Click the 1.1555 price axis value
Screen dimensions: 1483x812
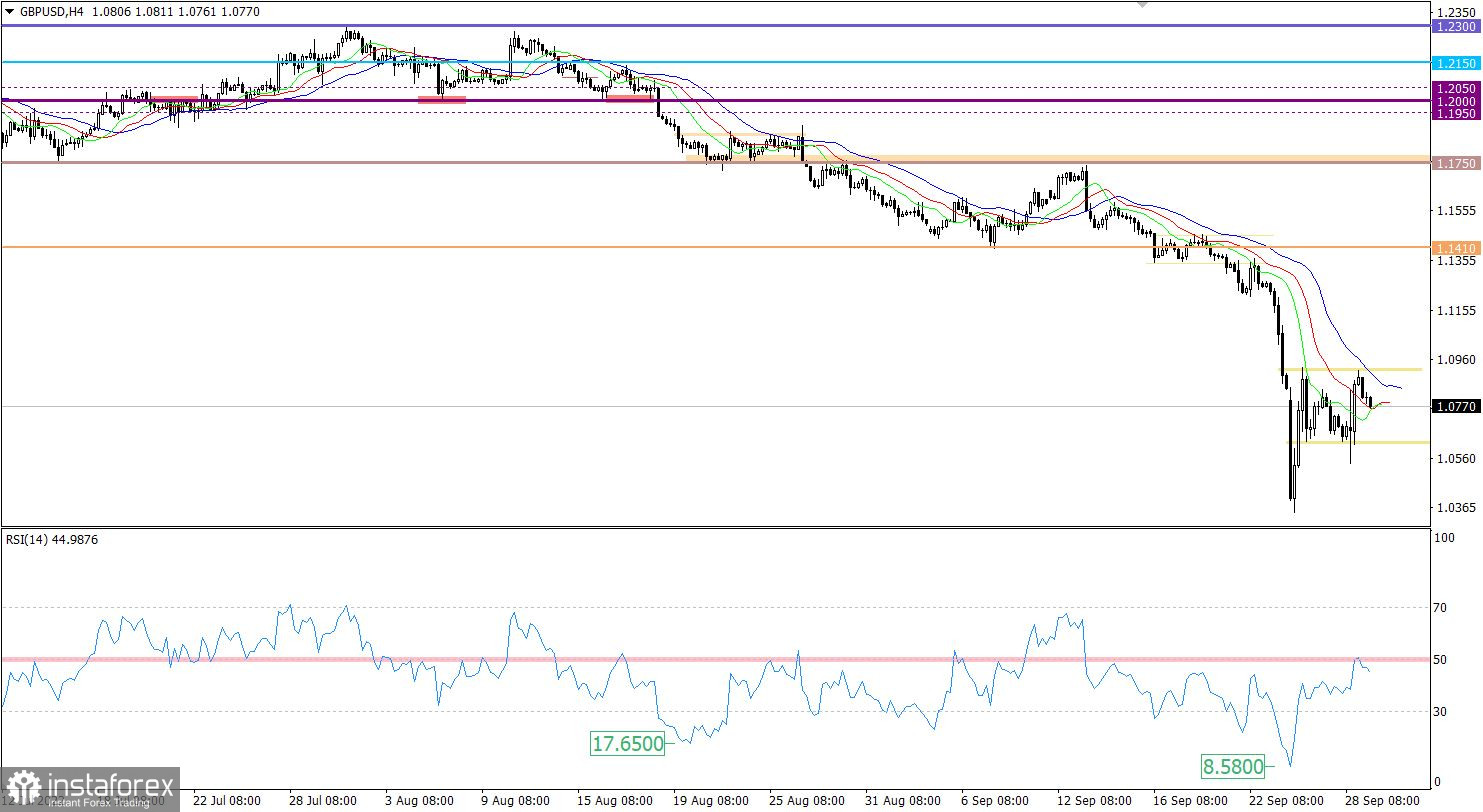tap(1456, 211)
